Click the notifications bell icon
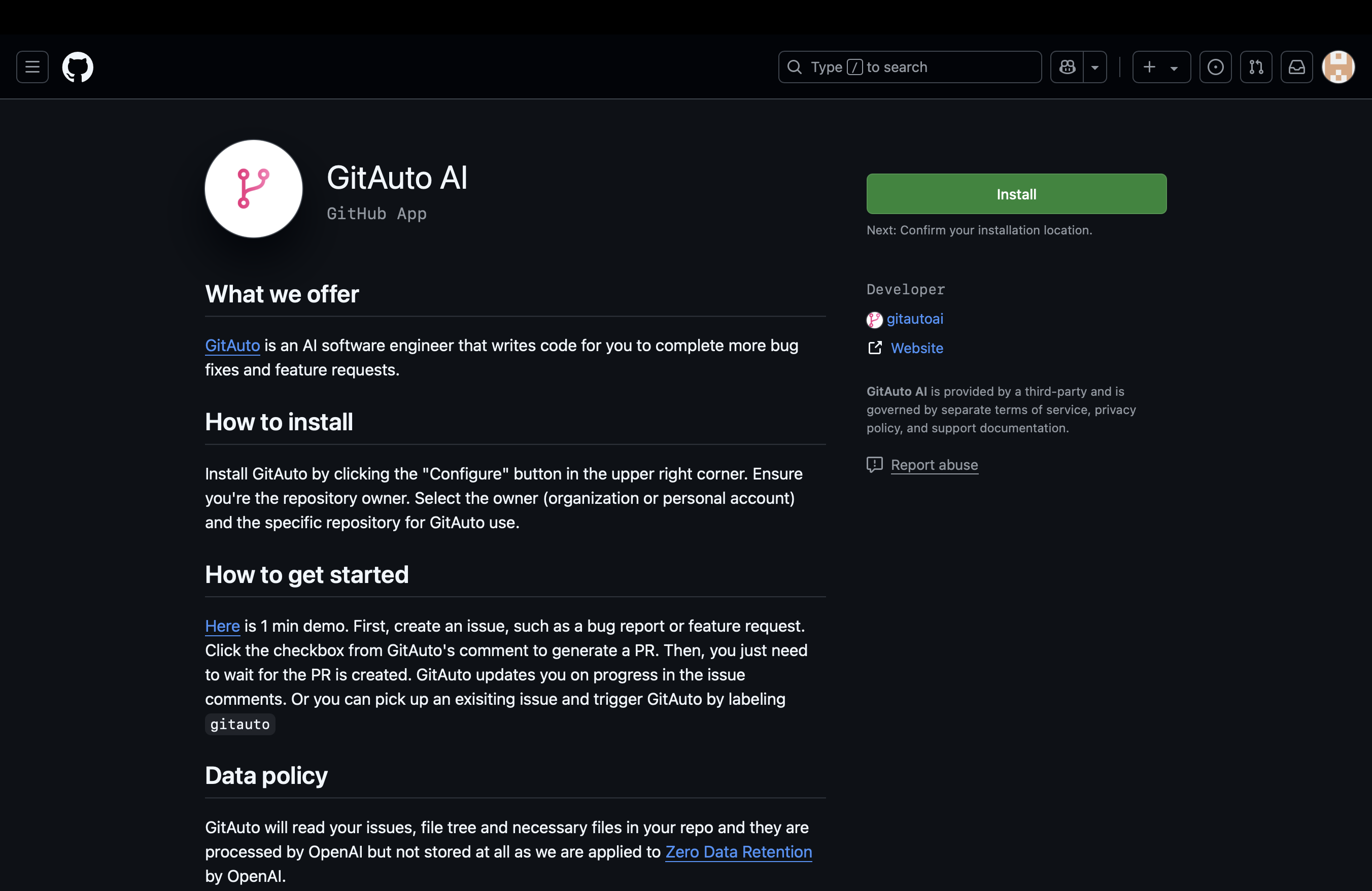 pos(1298,67)
